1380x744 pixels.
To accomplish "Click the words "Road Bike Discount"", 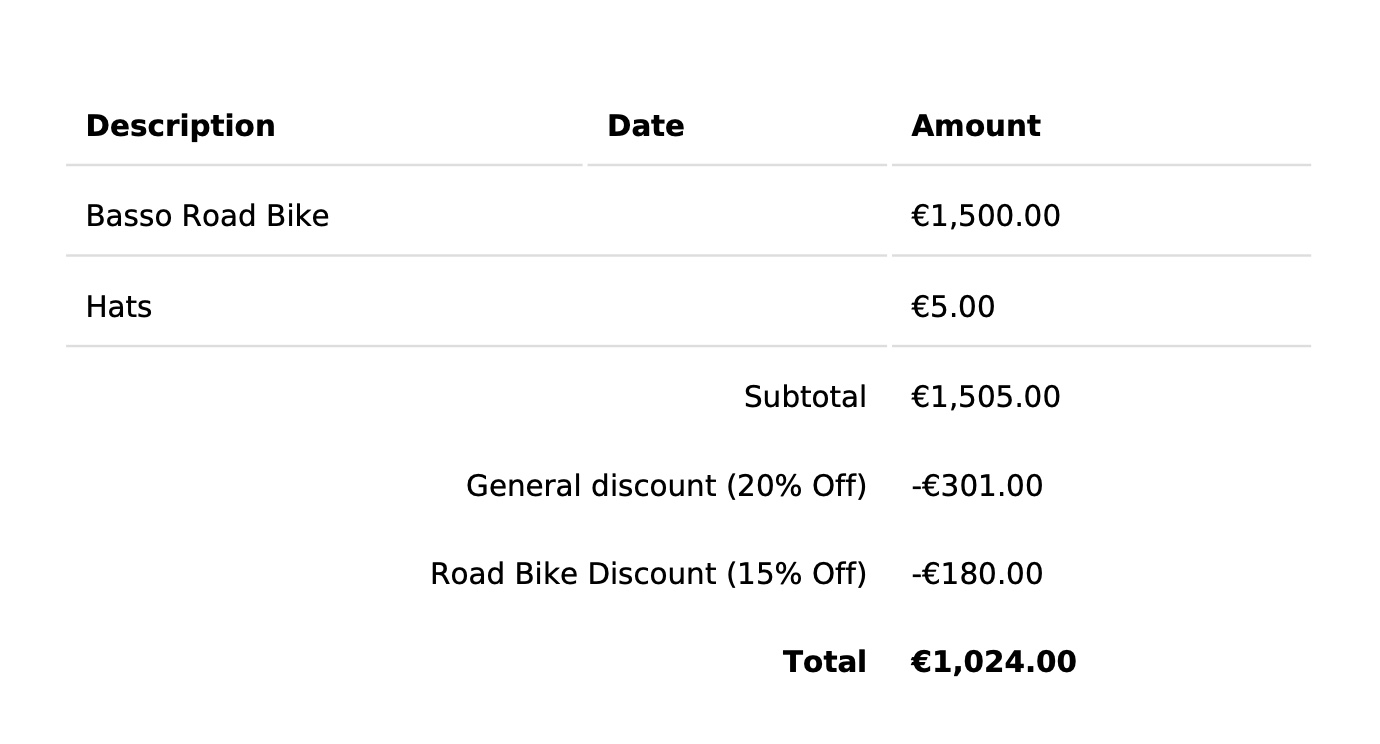I will 573,575.
